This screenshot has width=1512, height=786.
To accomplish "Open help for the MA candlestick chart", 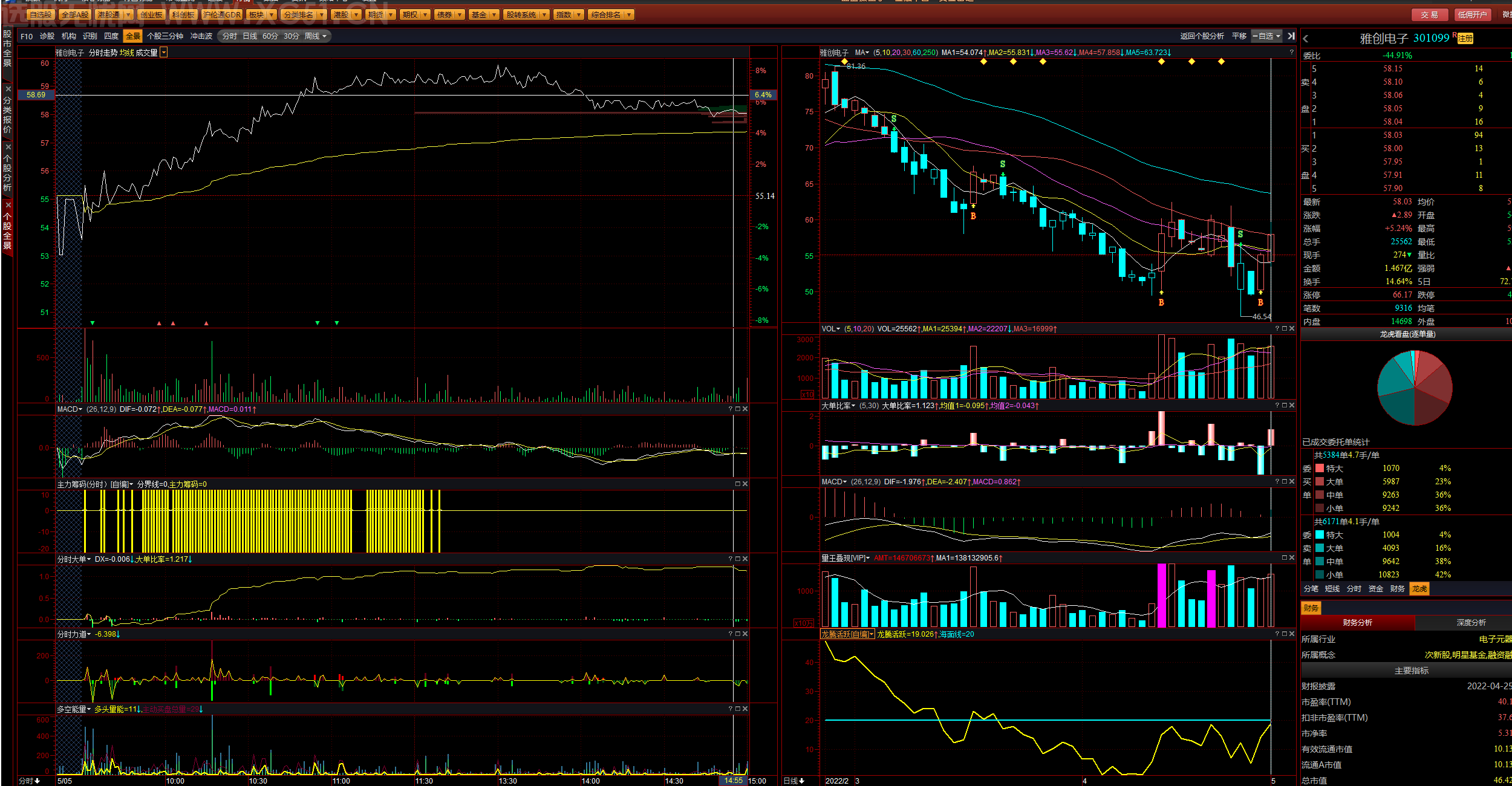I will (x=1292, y=53).
